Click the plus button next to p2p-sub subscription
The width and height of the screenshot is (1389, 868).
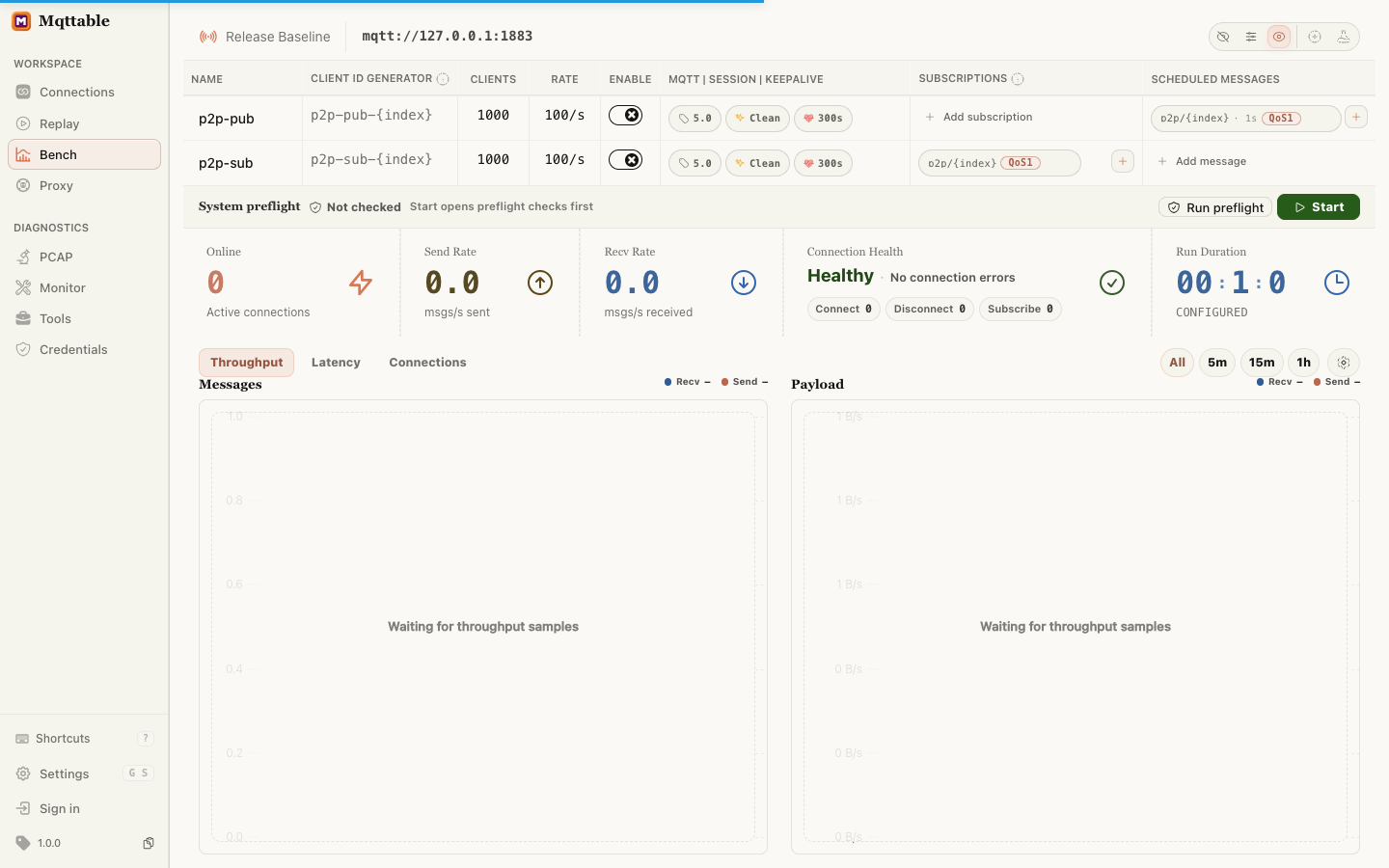[x=1123, y=161]
